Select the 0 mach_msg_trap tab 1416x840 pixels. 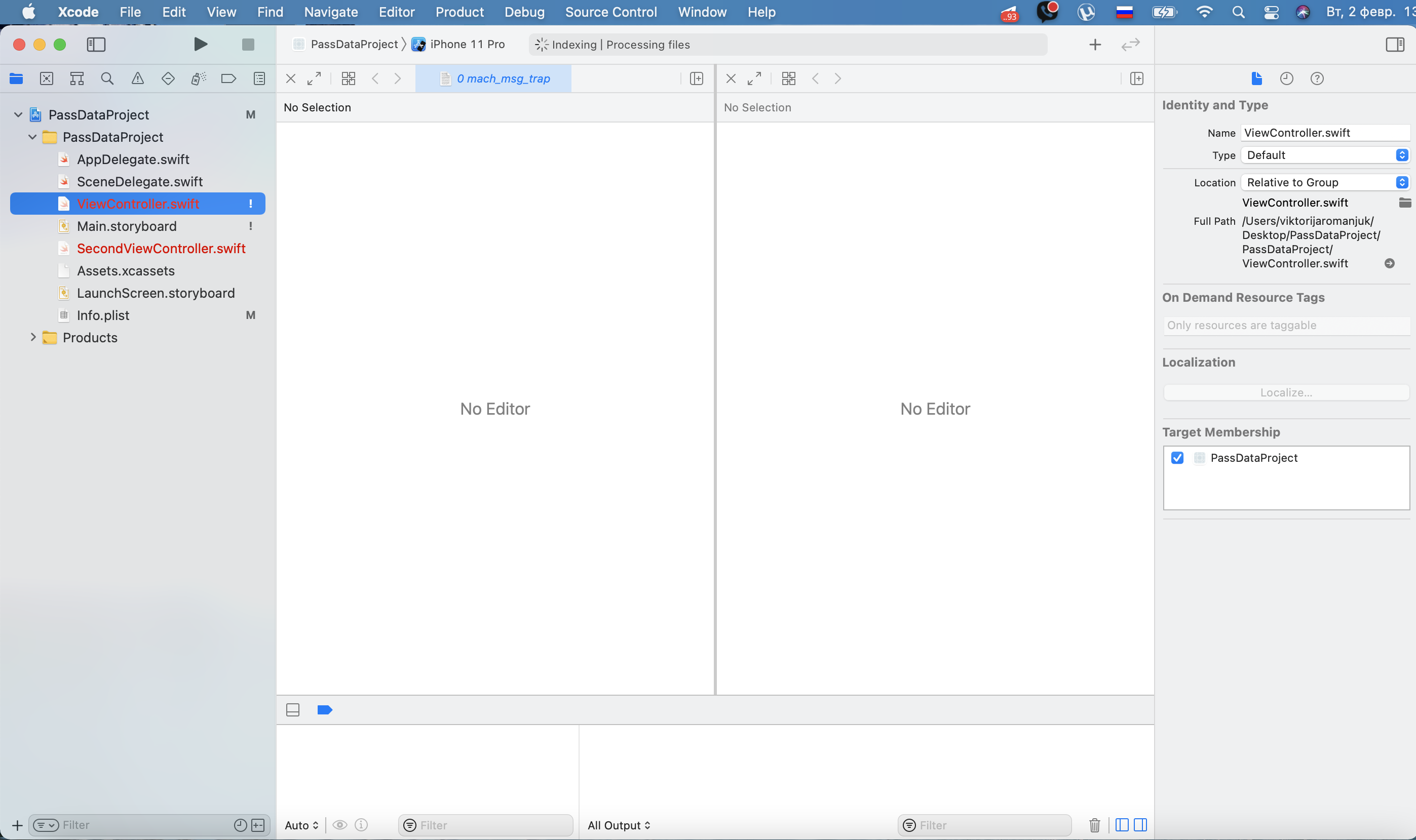coord(494,78)
